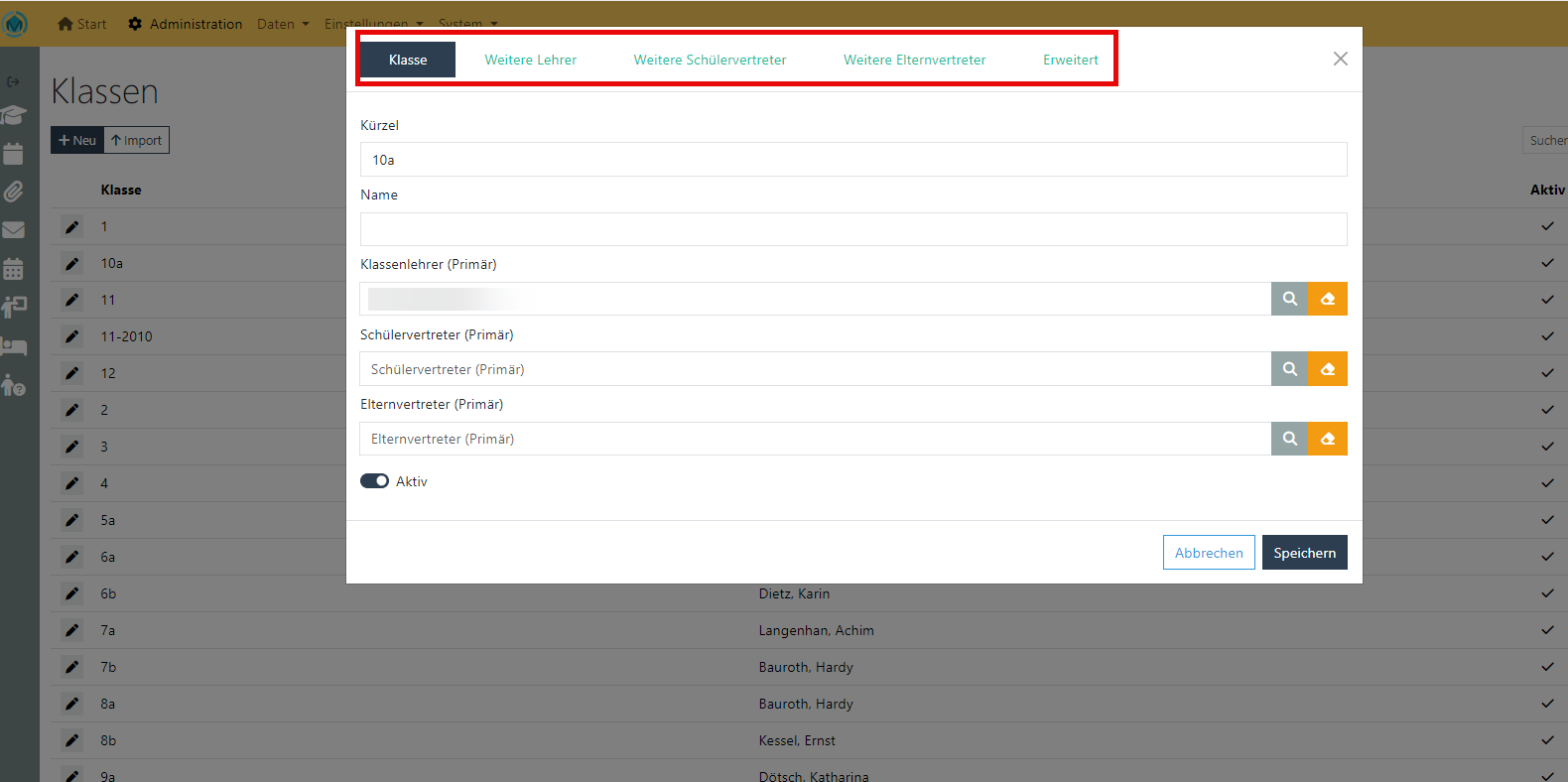Search for a Schülervertreter with magnifier icon

pyautogui.click(x=1290, y=369)
